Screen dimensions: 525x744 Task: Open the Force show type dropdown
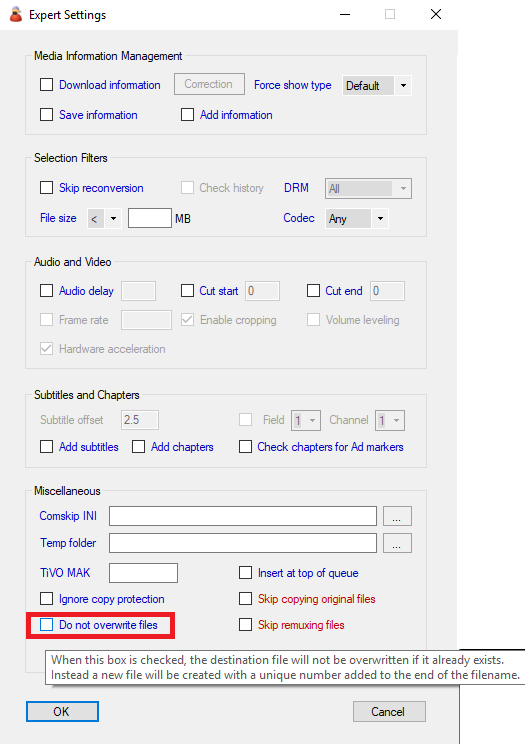pos(377,86)
